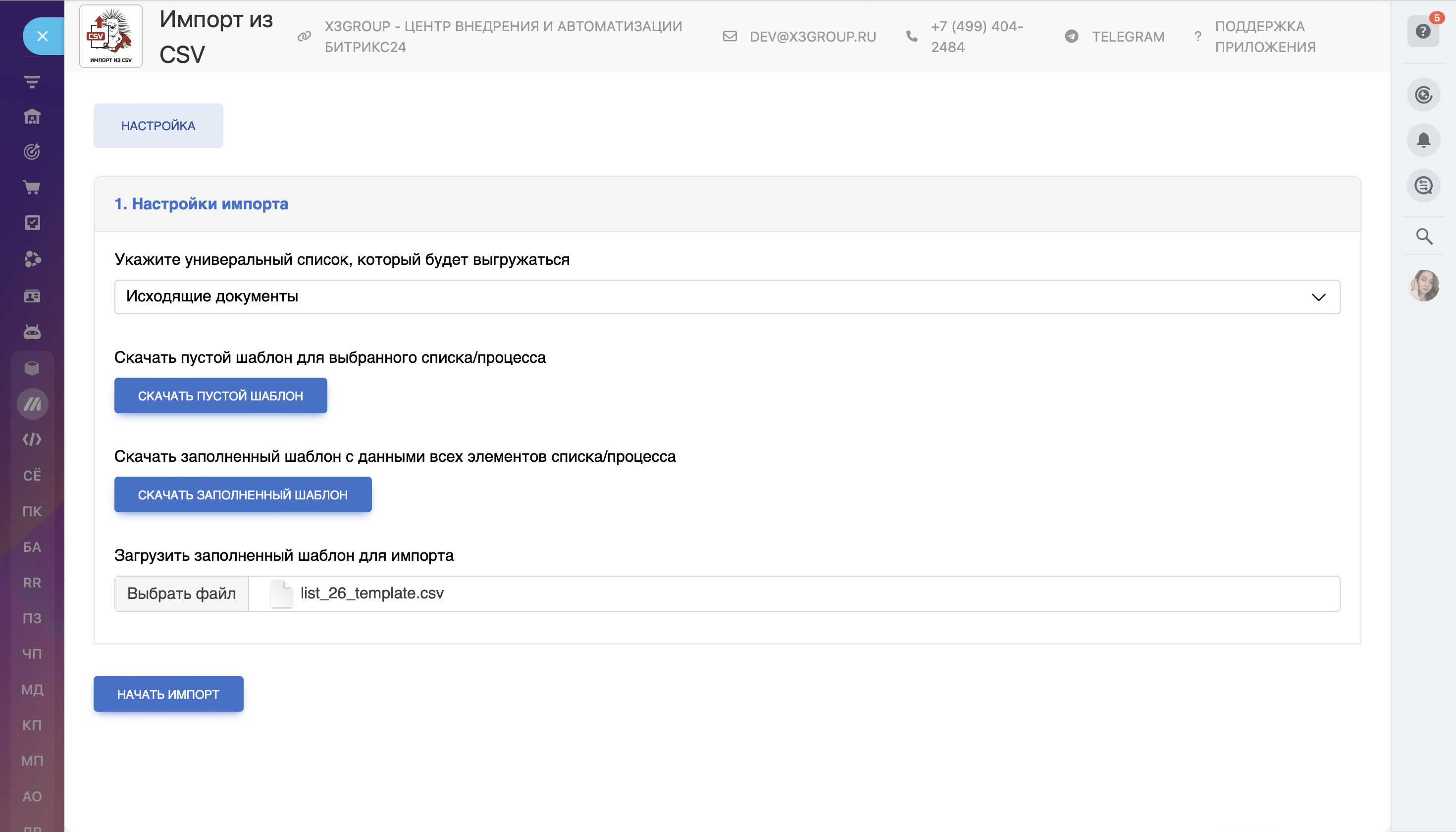
Task: Open the tasks checkmark sidebar icon
Action: tap(32, 223)
